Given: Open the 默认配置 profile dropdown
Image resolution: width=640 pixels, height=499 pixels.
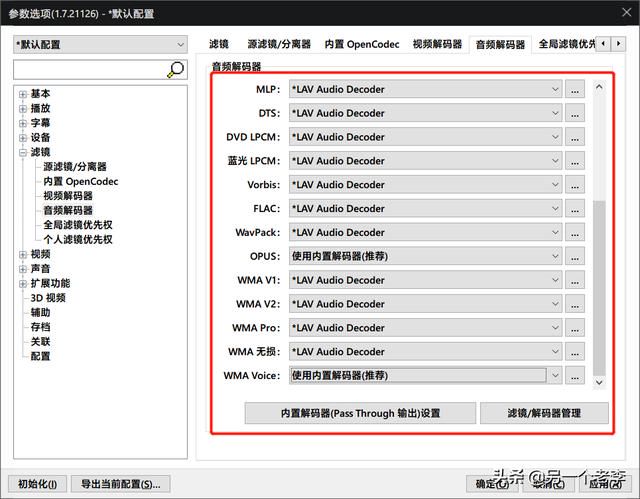Looking at the screenshot, I should tap(100, 44).
